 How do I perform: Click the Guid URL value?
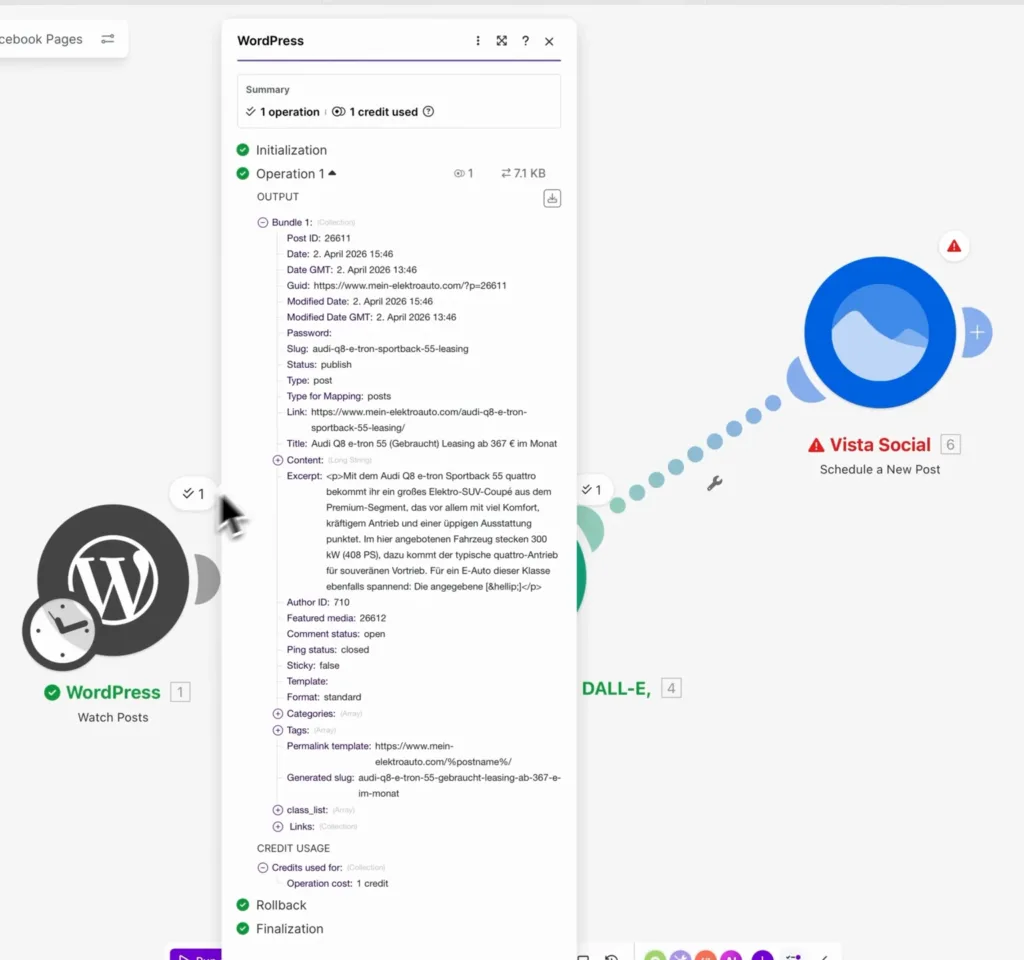click(409, 285)
